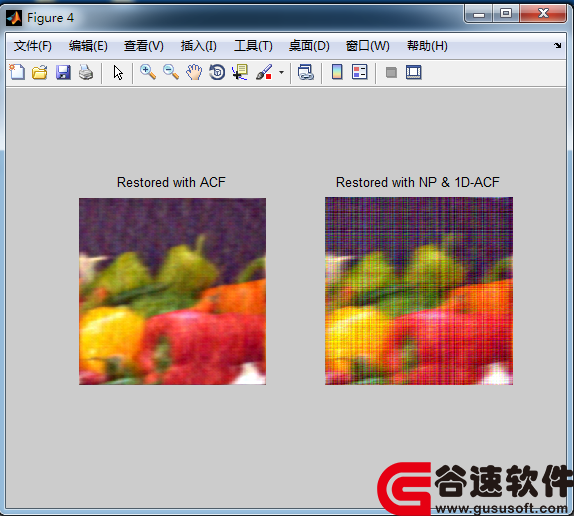Toggle the Edit Plot arrow tool
Viewport: 574px width, 516px height.
click(118, 72)
